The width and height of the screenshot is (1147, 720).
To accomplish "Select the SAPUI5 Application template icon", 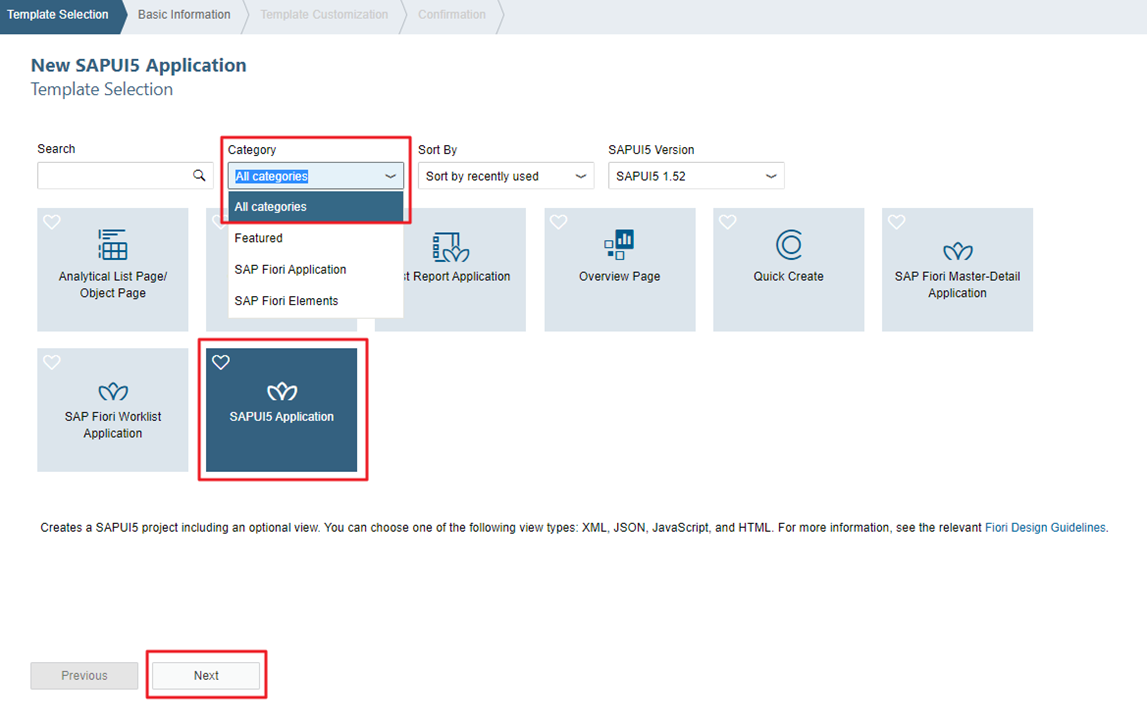I will click(282, 392).
